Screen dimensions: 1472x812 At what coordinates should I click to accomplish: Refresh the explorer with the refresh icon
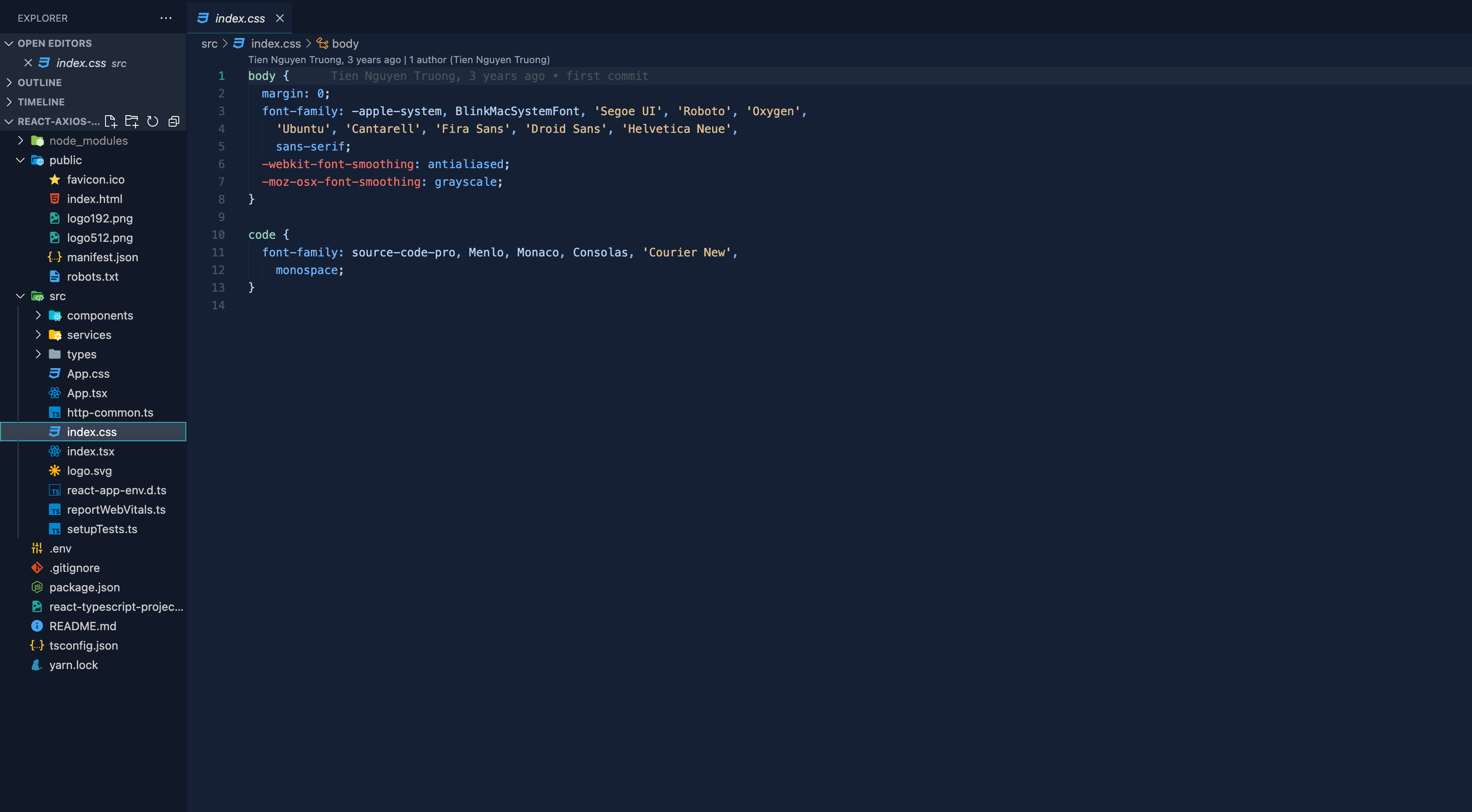click(153, 121)
